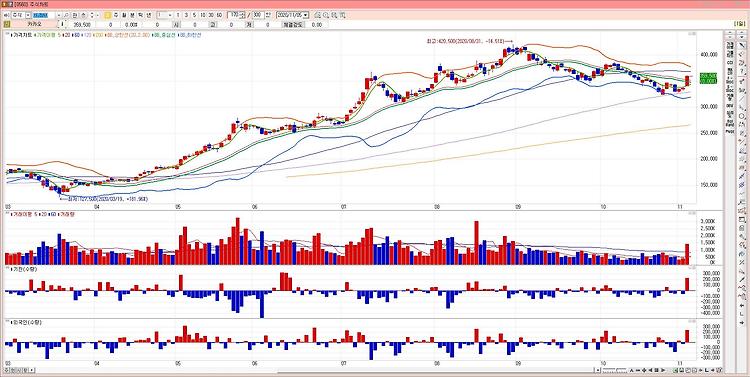This screenshot has width=750, height=377.
Task: Select the 3 interval preset button
Action: pos(186,15)
